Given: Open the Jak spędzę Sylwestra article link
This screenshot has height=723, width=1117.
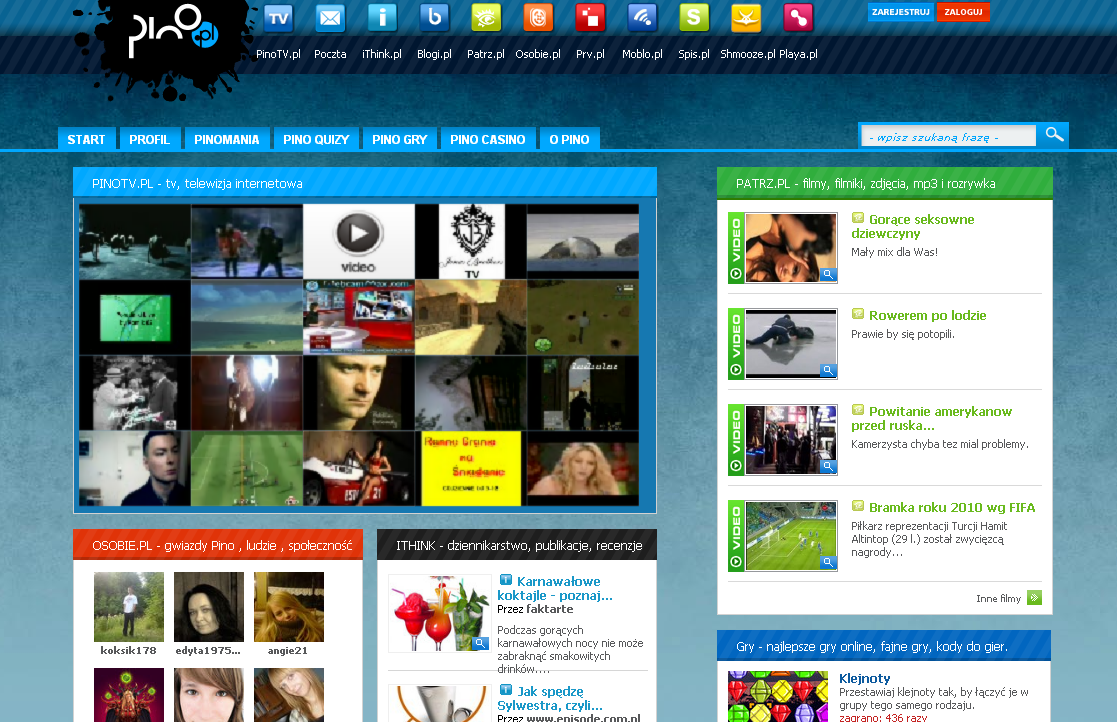Looking at the screenshot, I should coord(550,698).
